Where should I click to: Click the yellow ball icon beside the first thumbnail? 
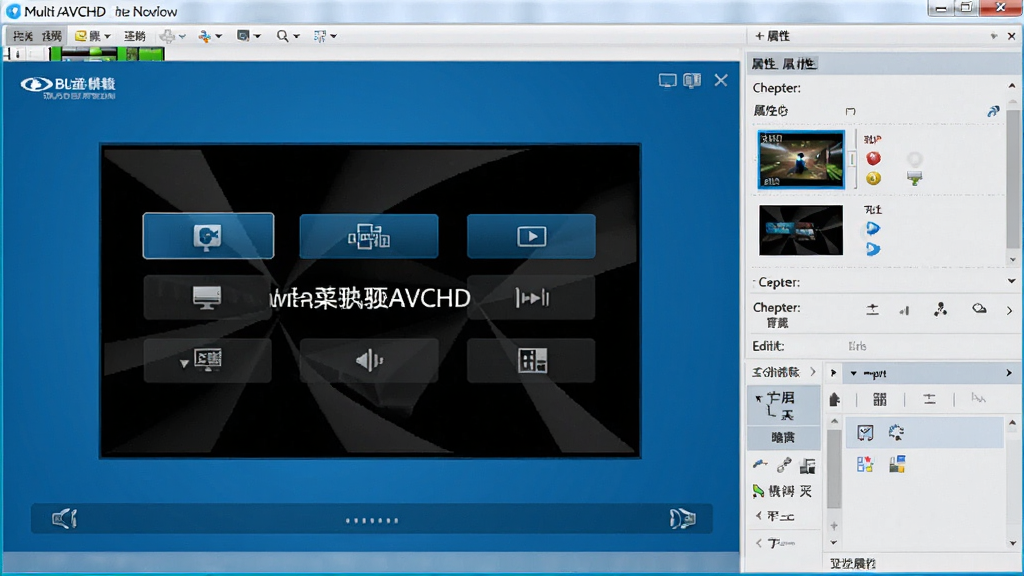click(x=873, y=178)
